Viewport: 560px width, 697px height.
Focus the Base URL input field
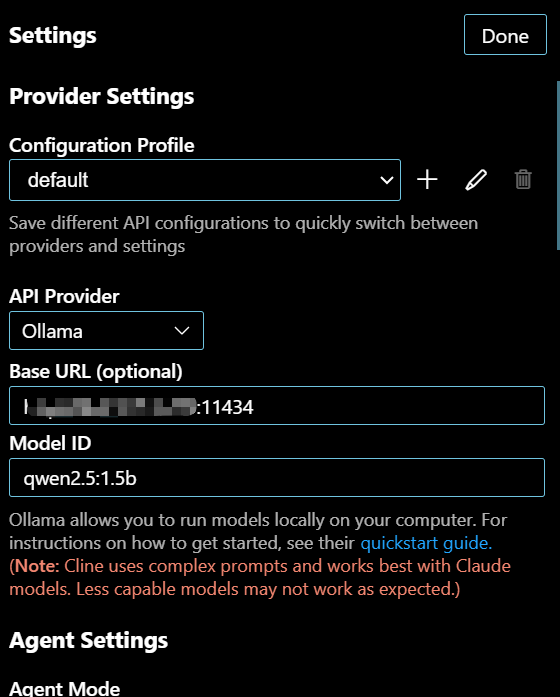277,406
